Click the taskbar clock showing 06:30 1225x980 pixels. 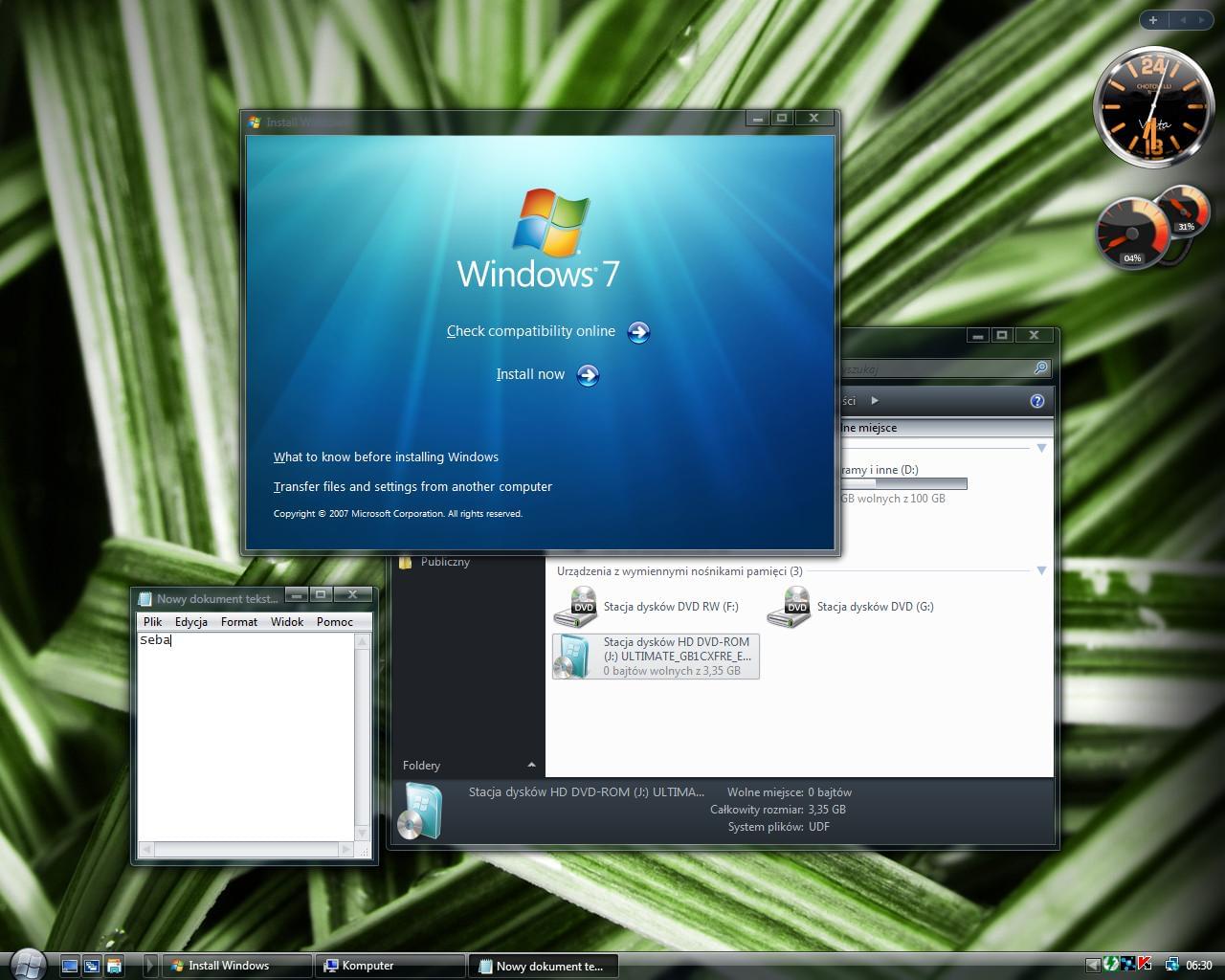click(1199, 965)
